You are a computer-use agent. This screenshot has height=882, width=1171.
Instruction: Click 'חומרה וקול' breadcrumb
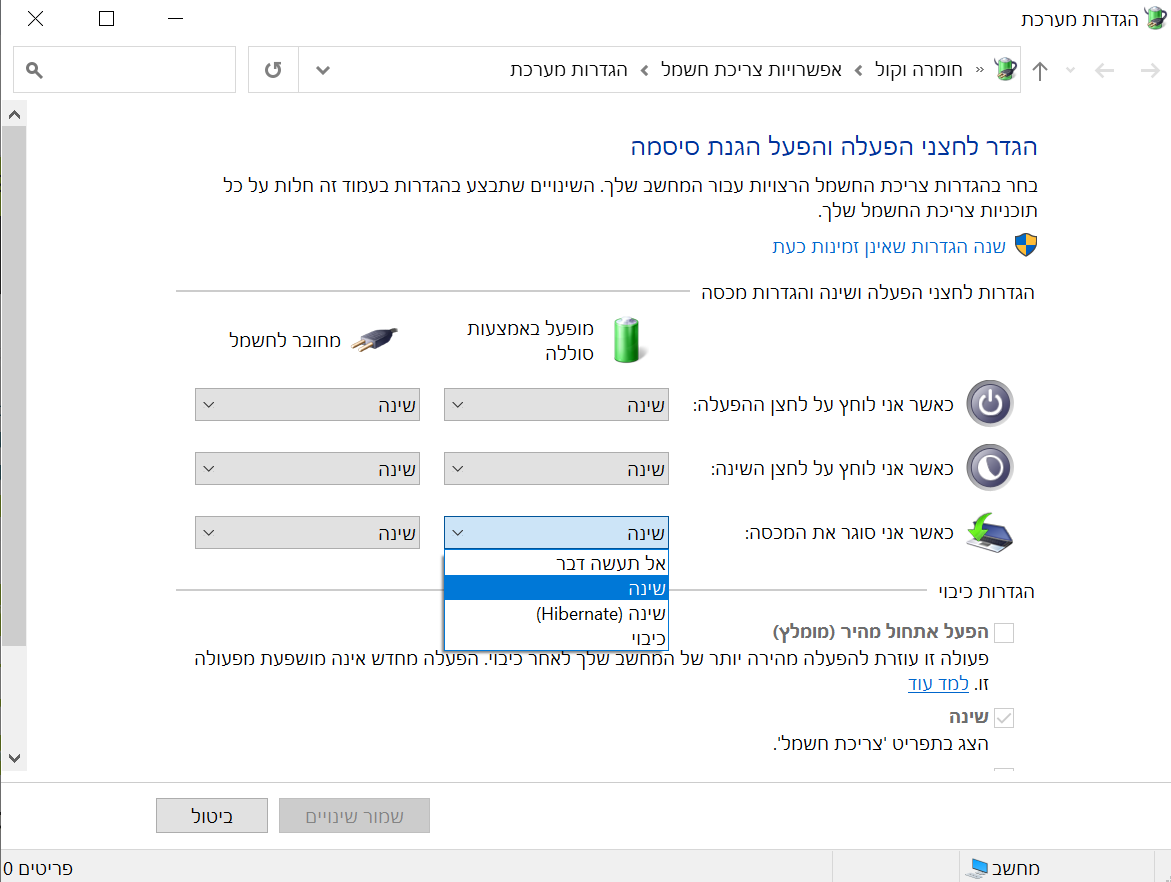[919, 70]
